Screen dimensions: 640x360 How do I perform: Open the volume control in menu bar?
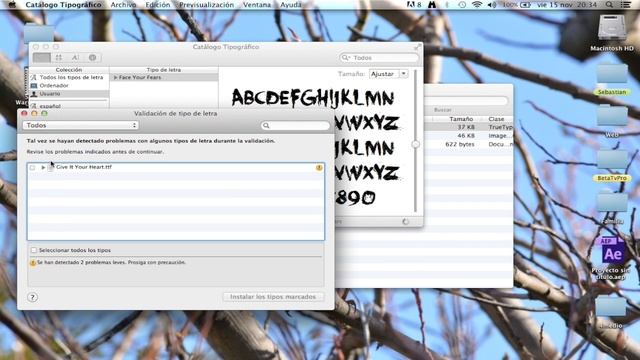(492, 4)
